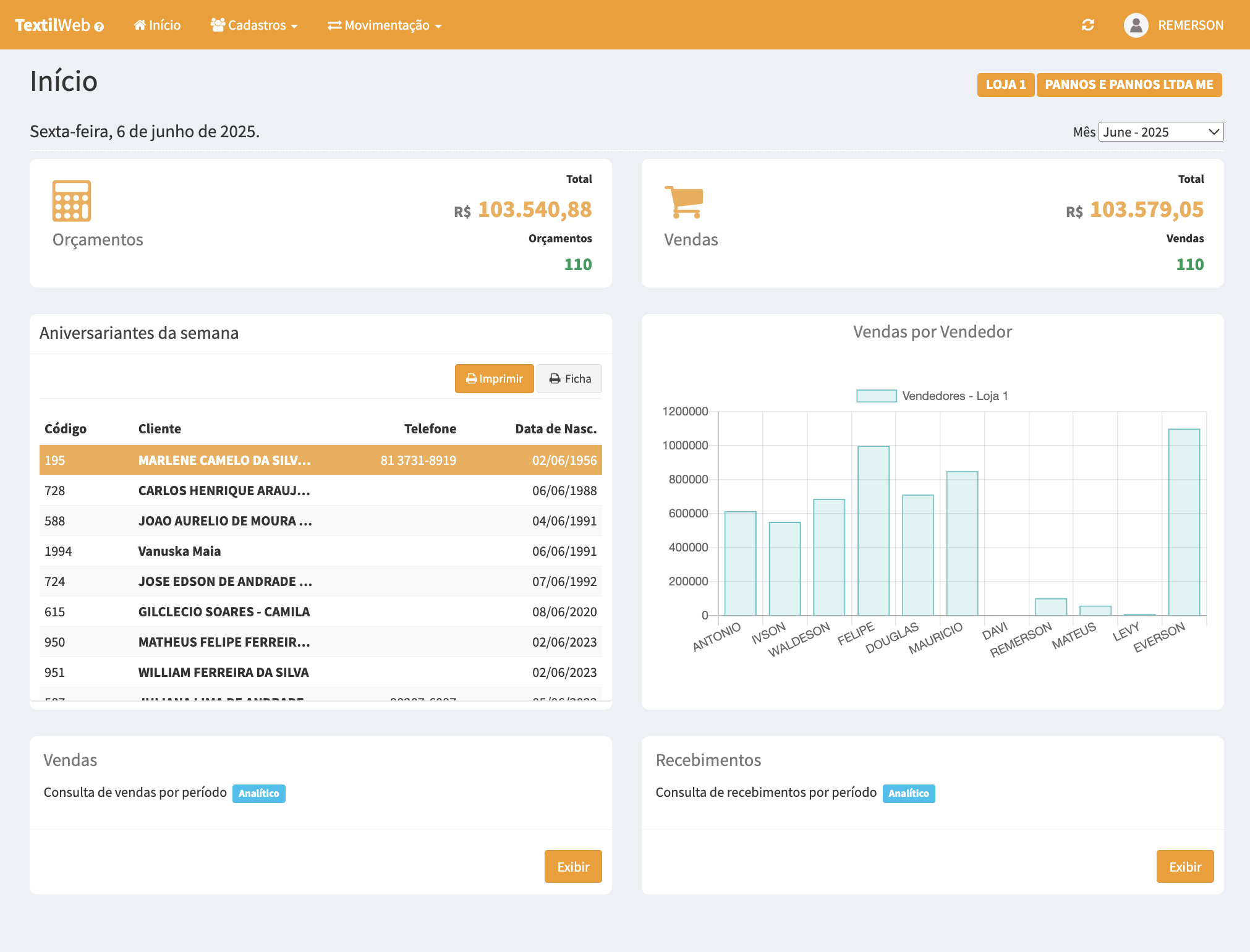Image resolution: width=1250 pixels, height=952 pixels.
Task: Click Exibir in the Recebimentos panel
Action: (x=1184, y=866)
